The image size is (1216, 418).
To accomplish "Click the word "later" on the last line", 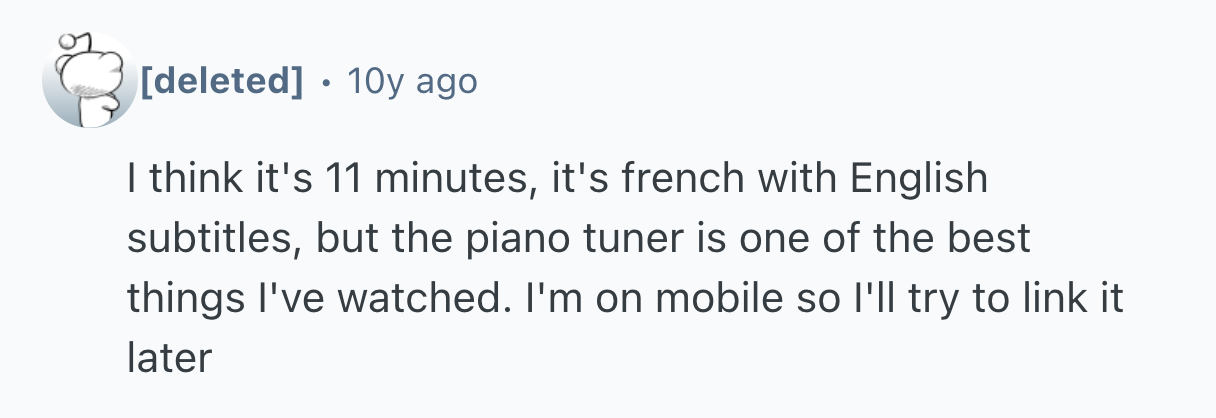I will [169, 358].
